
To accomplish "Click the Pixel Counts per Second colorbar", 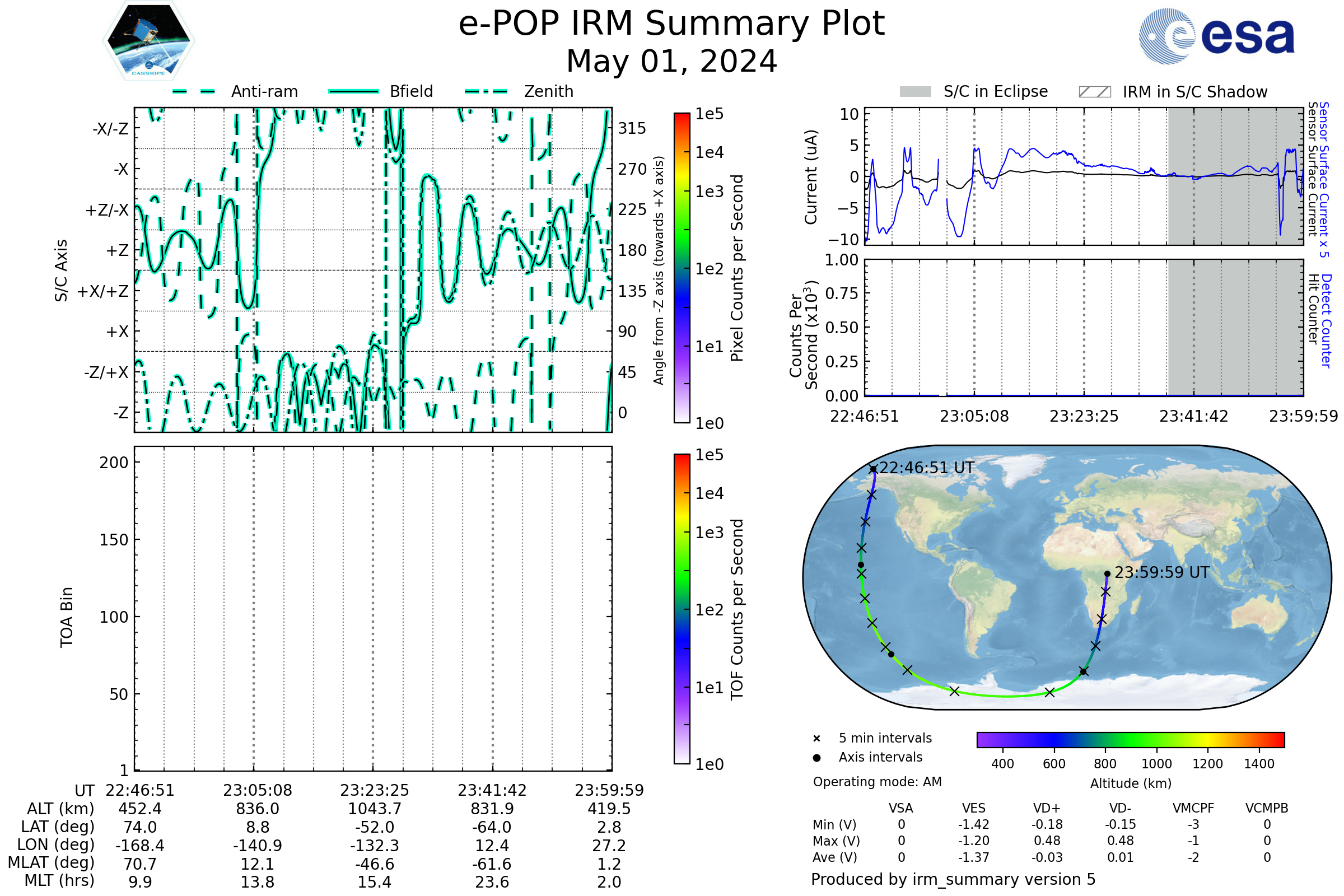I will tap(682, 268).
